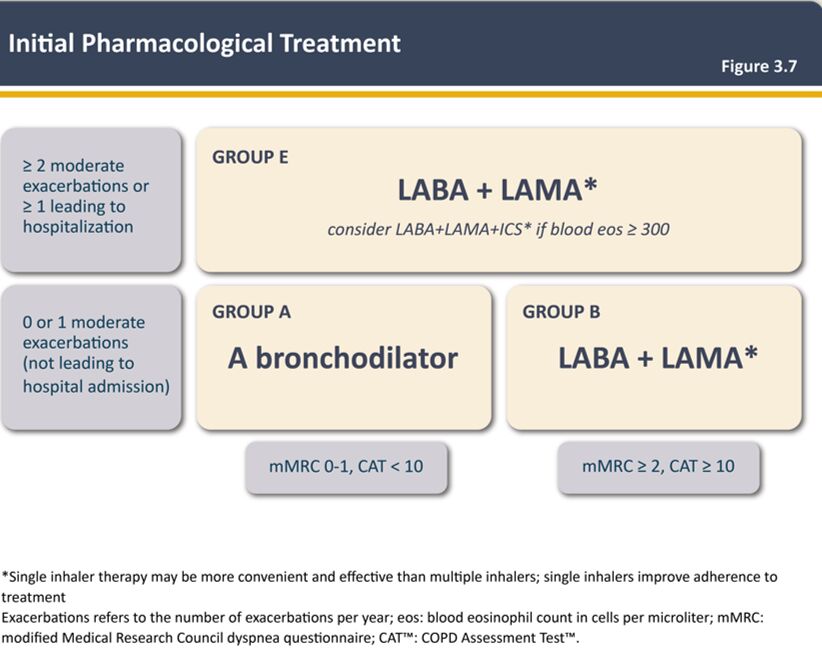Select the "0 or 1 moderate exacerbations" box
Viewport: 822px width, 651px height.
click(92, 355)
